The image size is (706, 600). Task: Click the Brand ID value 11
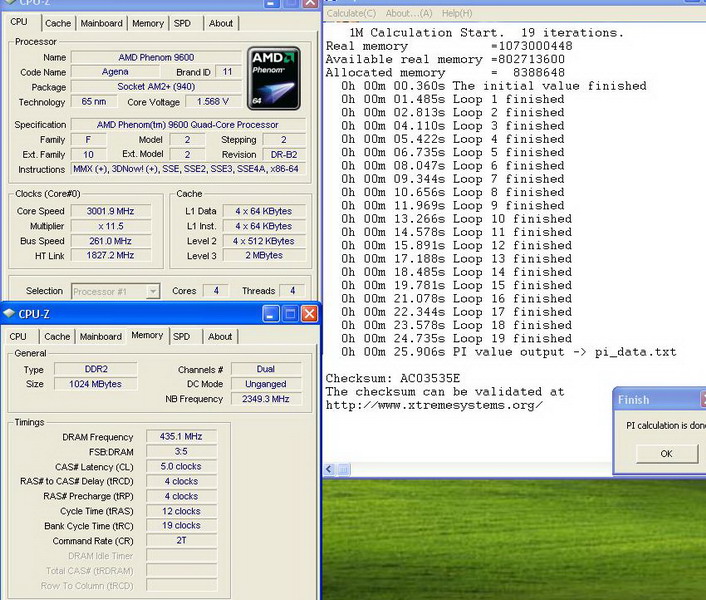point(227,72)
